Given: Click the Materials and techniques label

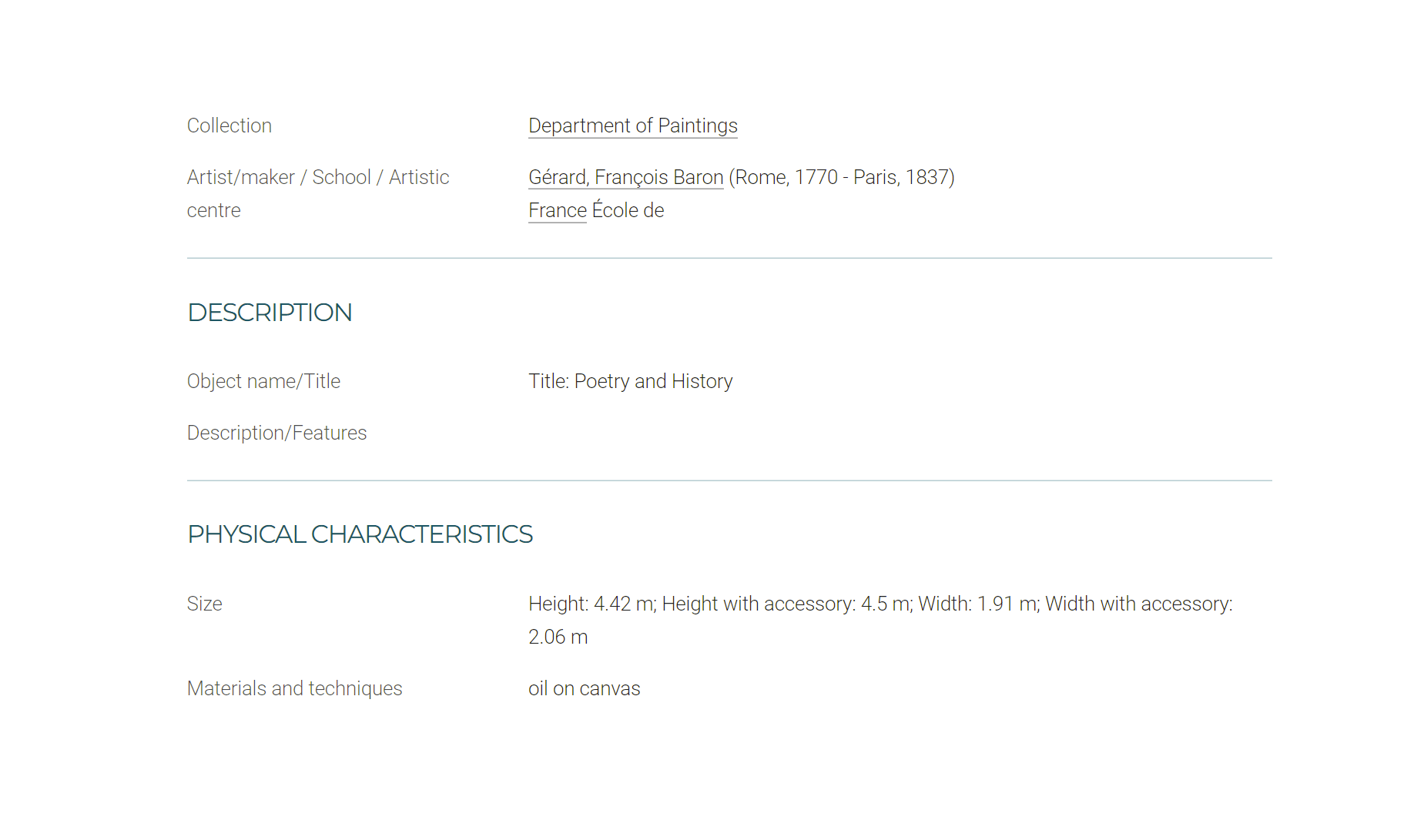Looking at the screenshot, I should coord(295,688).
